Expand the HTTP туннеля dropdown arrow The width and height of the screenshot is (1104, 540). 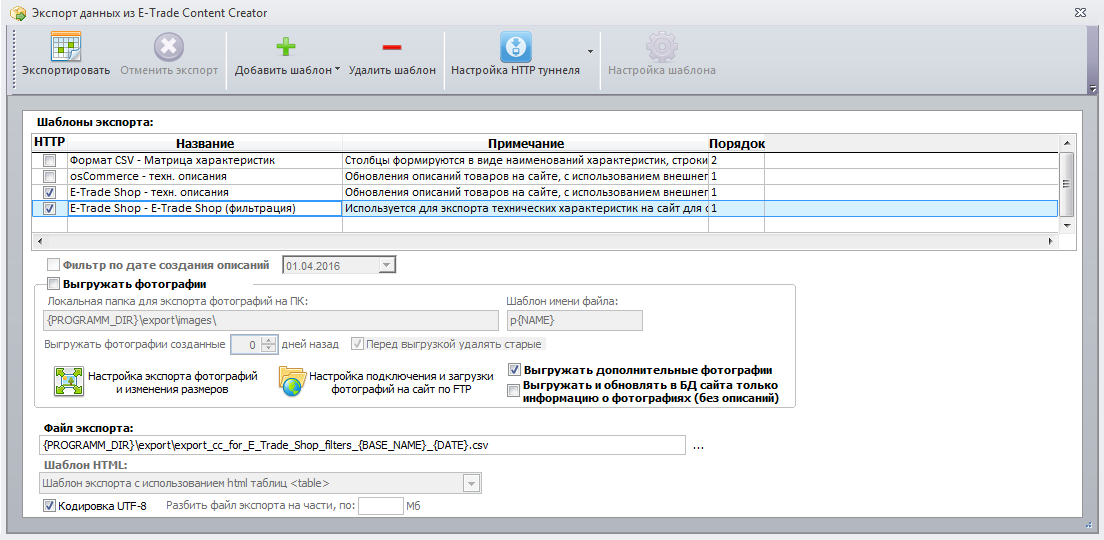[x=590, y=51]
